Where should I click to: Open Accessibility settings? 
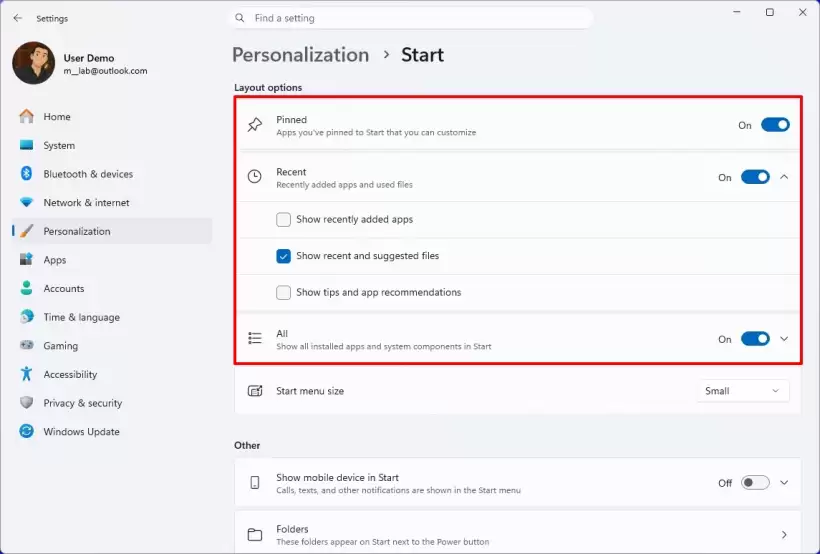[112, 374]
